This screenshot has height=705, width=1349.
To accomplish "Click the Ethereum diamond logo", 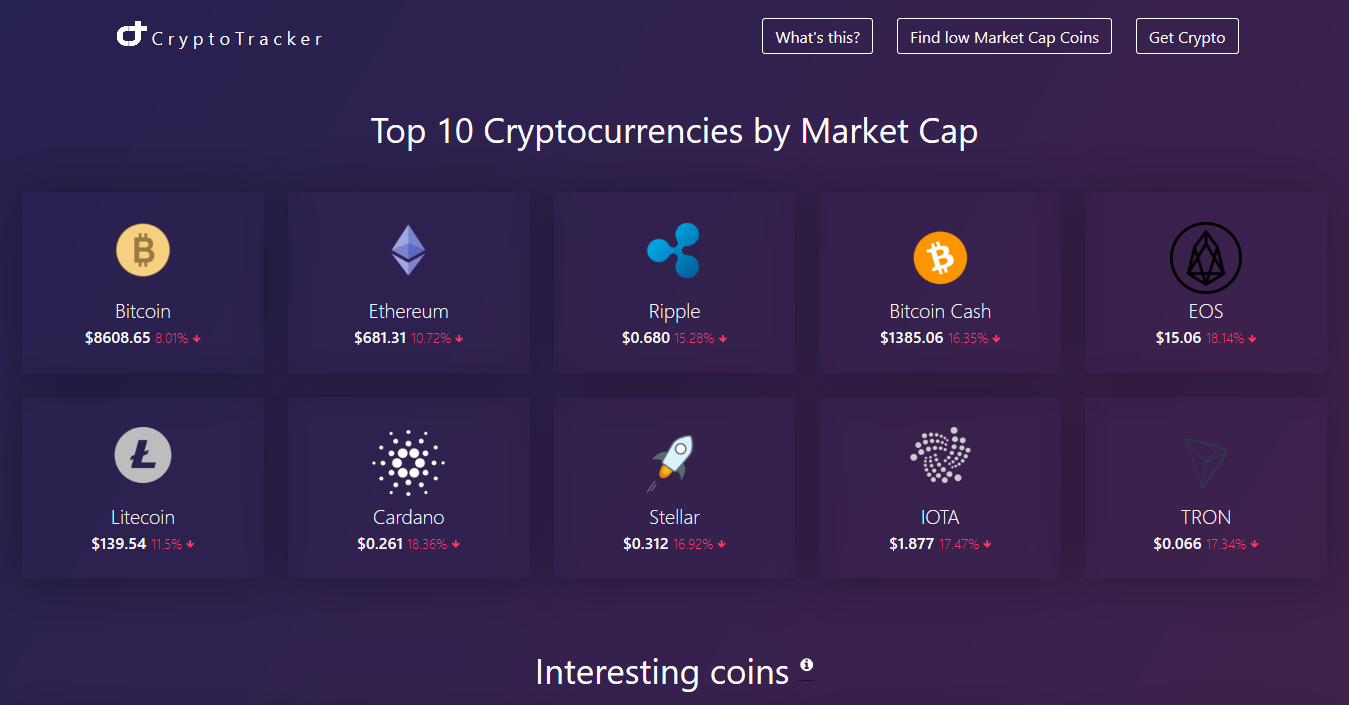I will click(408, 250).
